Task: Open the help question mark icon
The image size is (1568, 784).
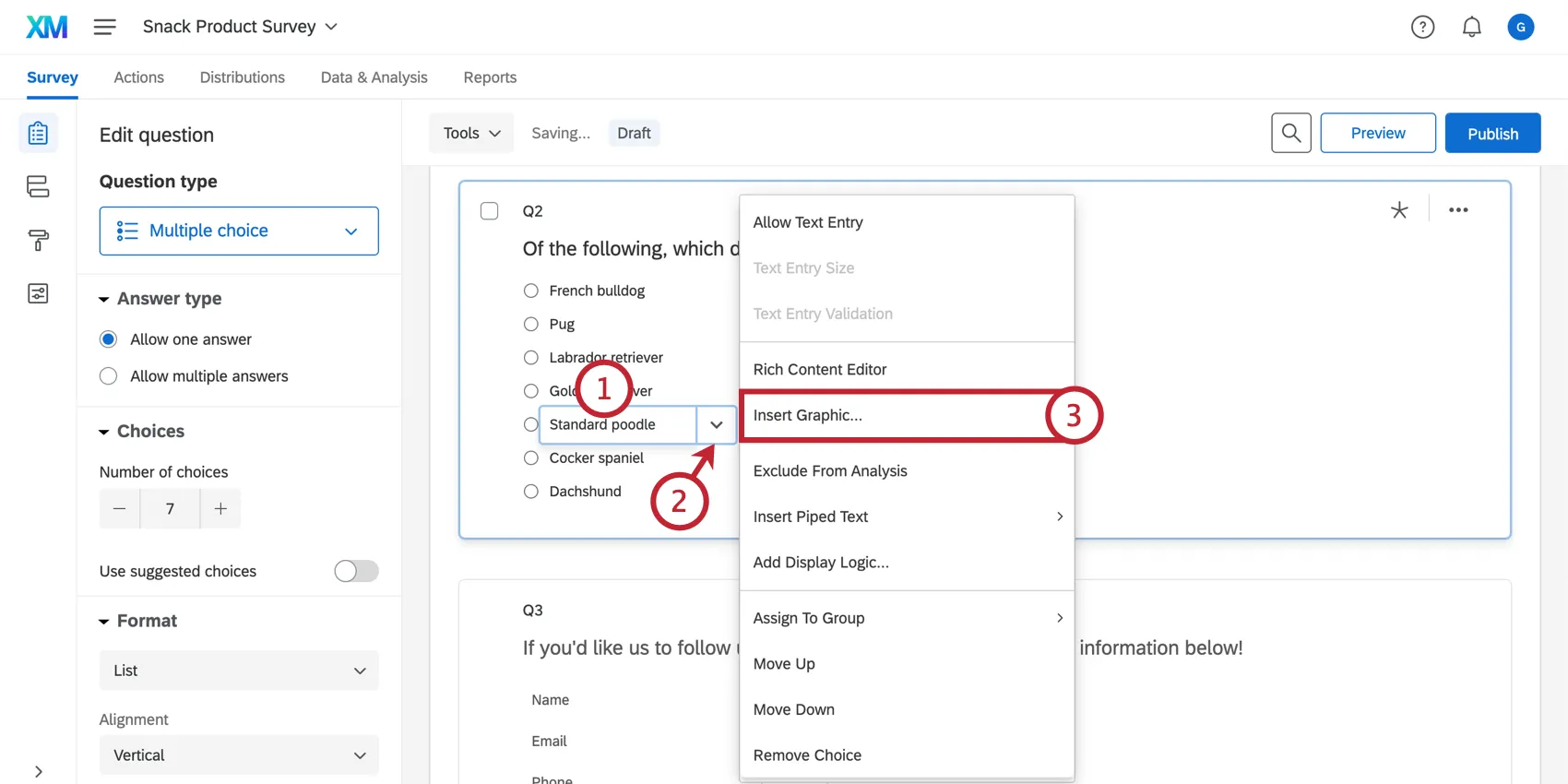Action: click(1422, 27)
